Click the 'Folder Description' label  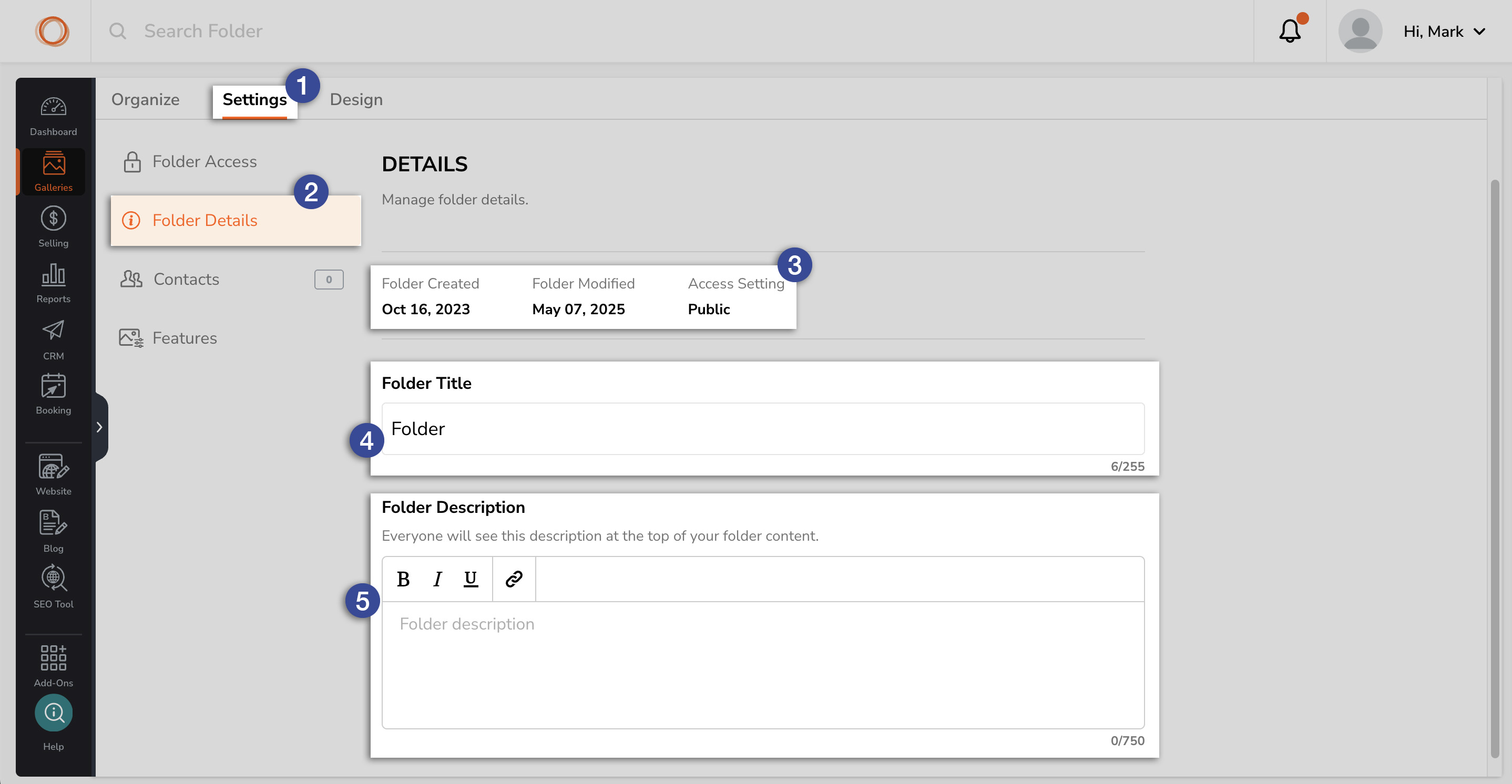[453, 507]
